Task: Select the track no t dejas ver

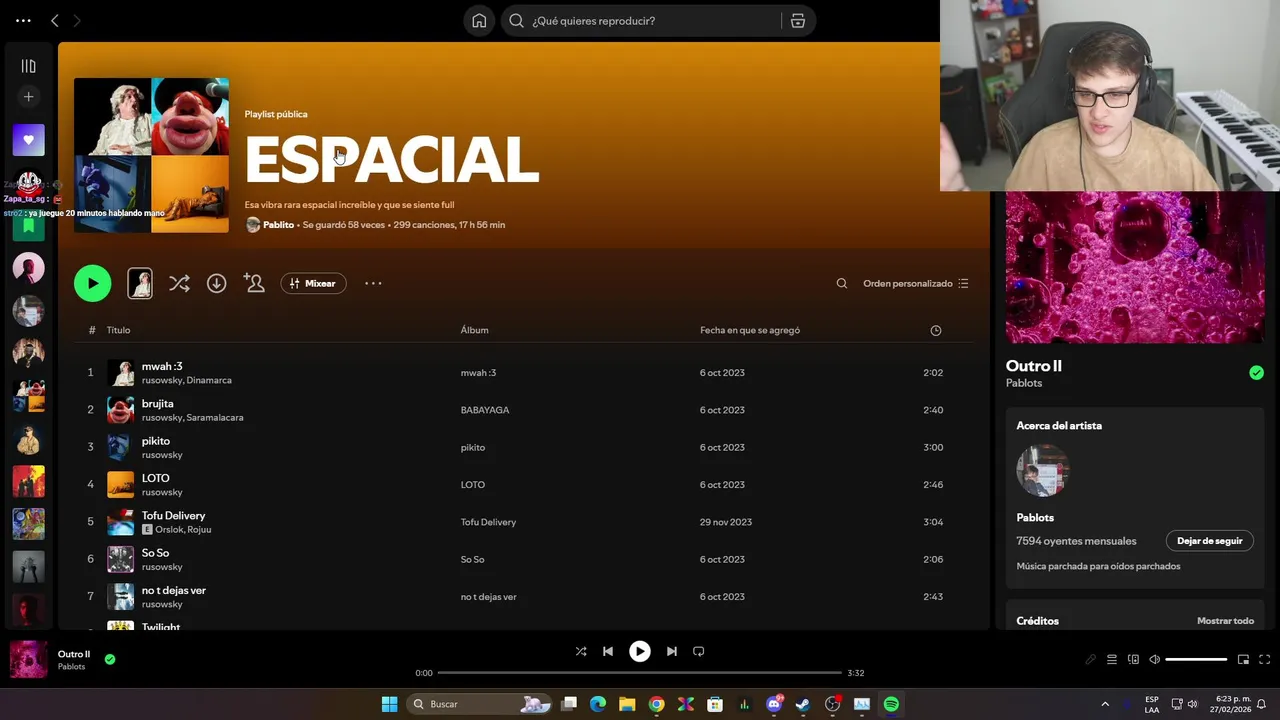Action: coord(523,596)
